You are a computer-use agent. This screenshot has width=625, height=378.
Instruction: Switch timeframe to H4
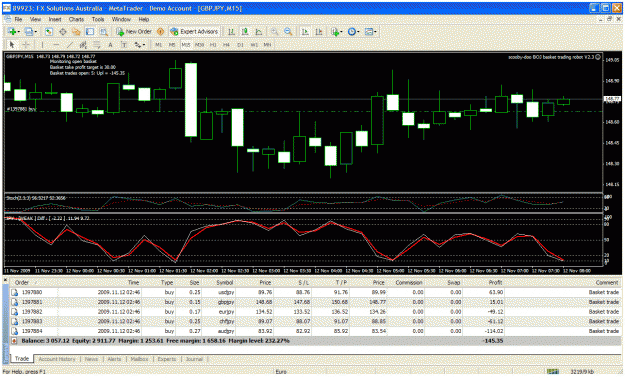coord(226,45)
